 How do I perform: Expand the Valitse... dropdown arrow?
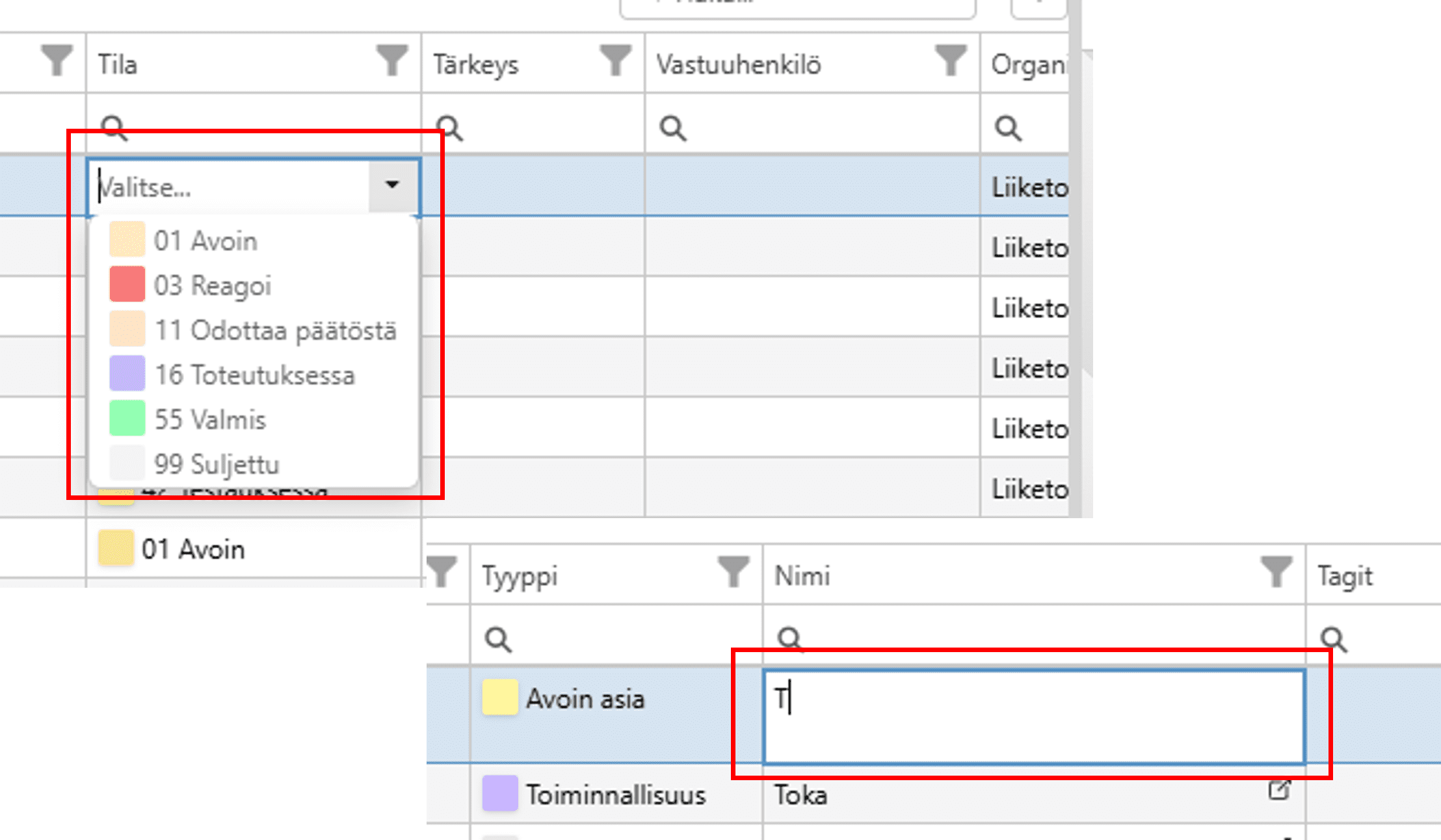click(391, 185)
